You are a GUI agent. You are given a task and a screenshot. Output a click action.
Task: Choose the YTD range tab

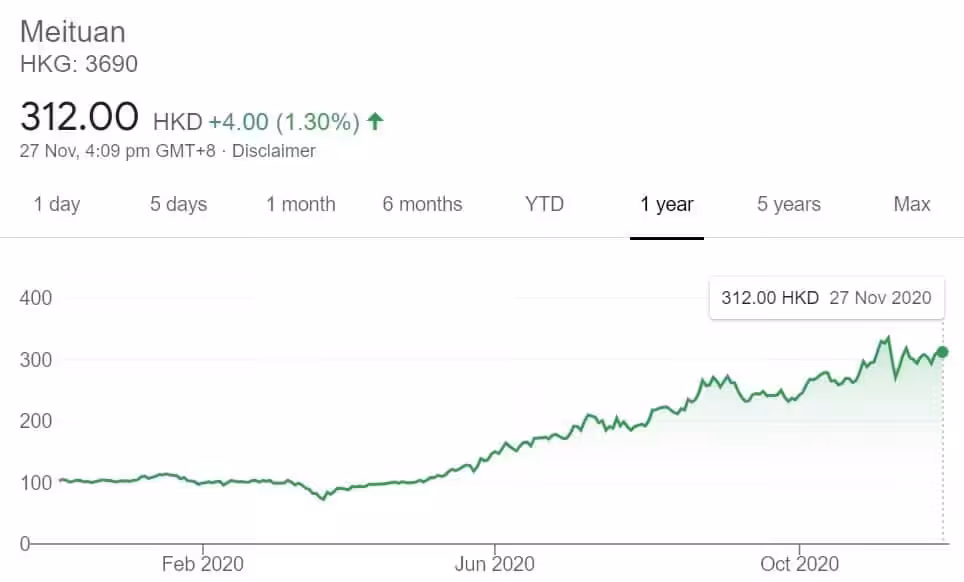(544, 204)
